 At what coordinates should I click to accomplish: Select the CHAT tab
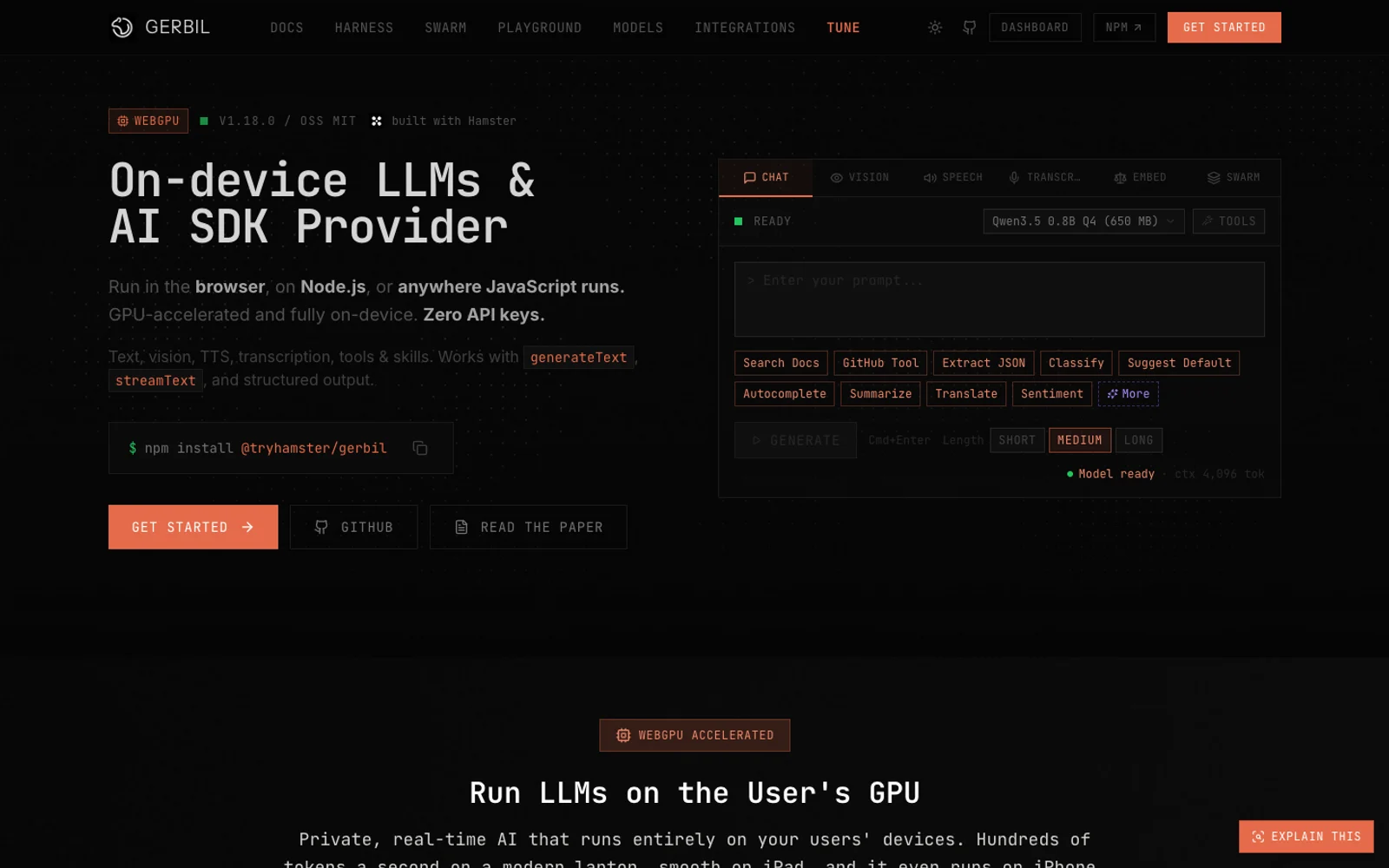point(766,177)
